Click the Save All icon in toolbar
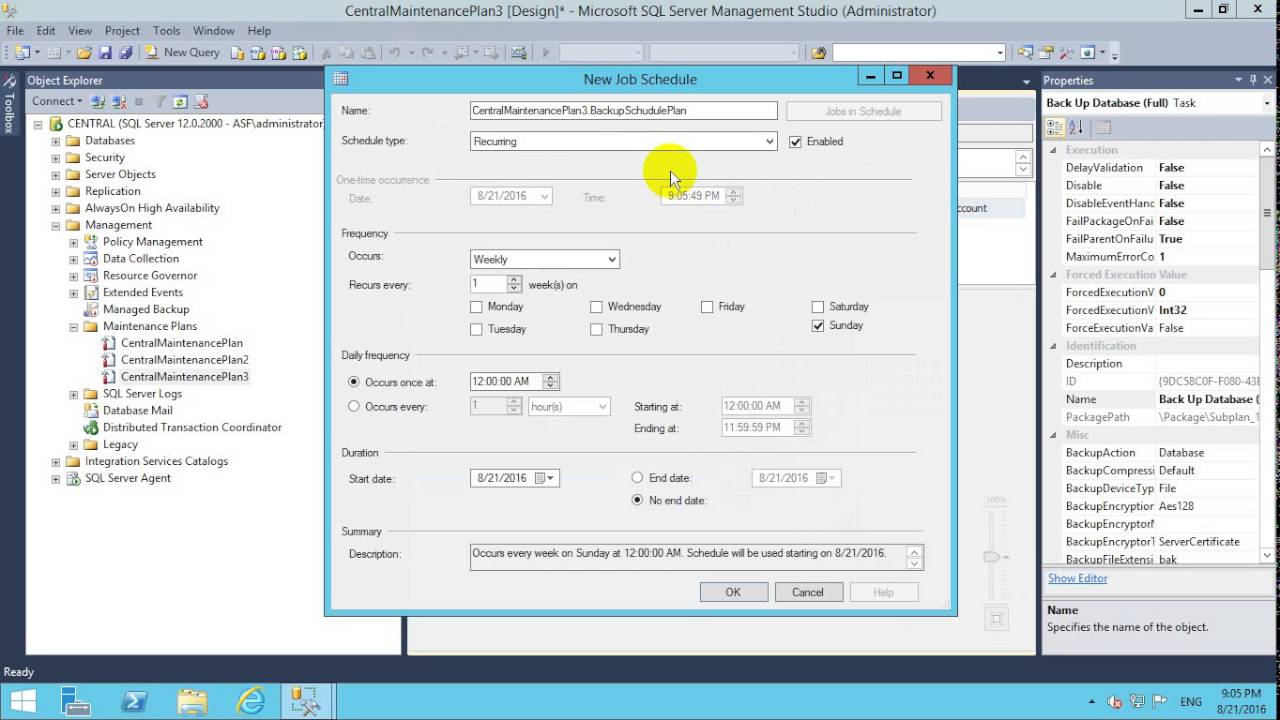Screen dimensions: 1280x720 pos(125,53)
